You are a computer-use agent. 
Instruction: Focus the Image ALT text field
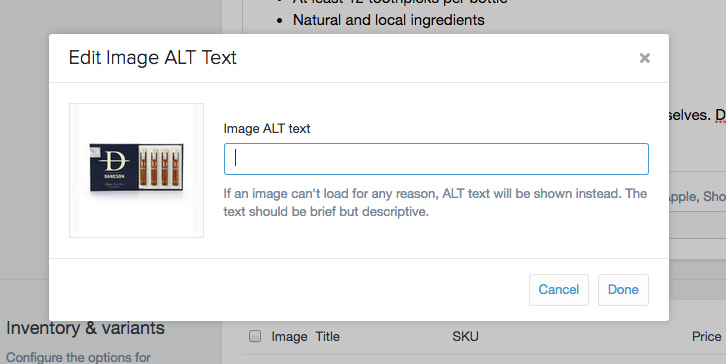coord(436,159)
